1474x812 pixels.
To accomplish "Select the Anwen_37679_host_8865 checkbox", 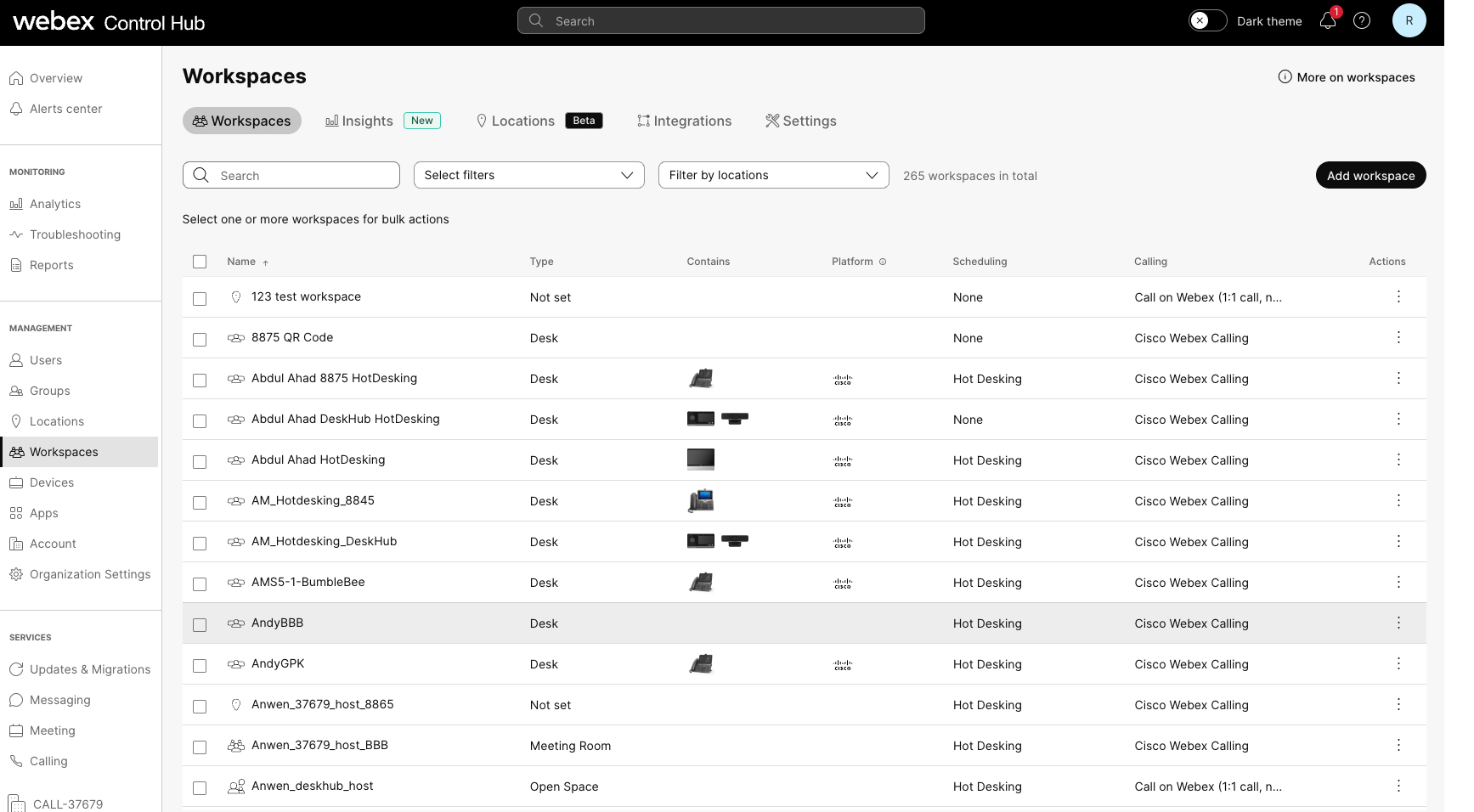I will click(200, 706).
